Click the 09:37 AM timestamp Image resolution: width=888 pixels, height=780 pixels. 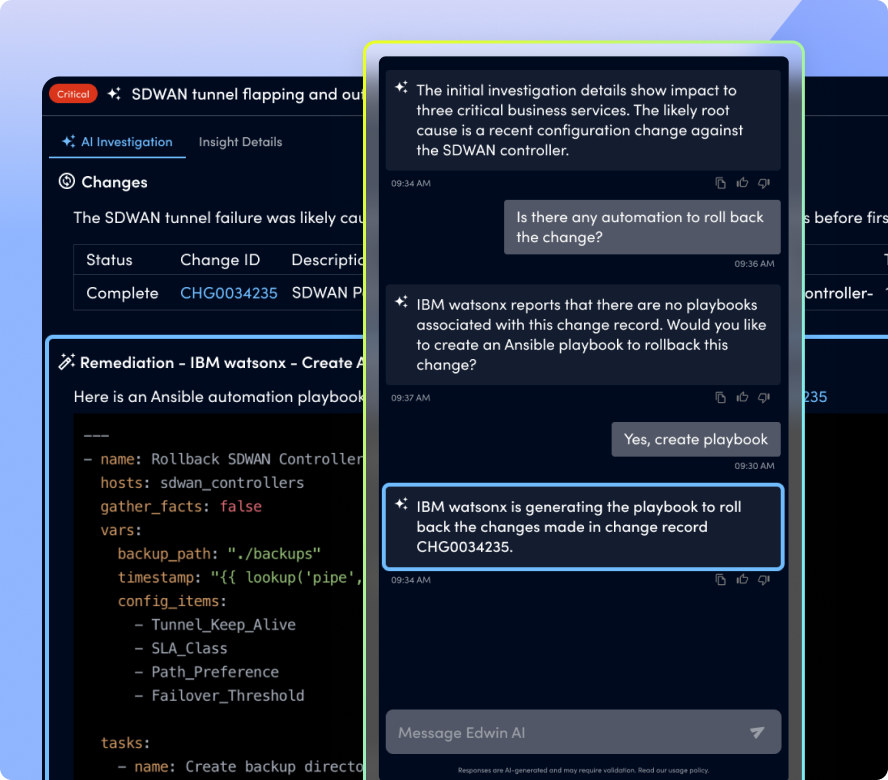point(411,398)
